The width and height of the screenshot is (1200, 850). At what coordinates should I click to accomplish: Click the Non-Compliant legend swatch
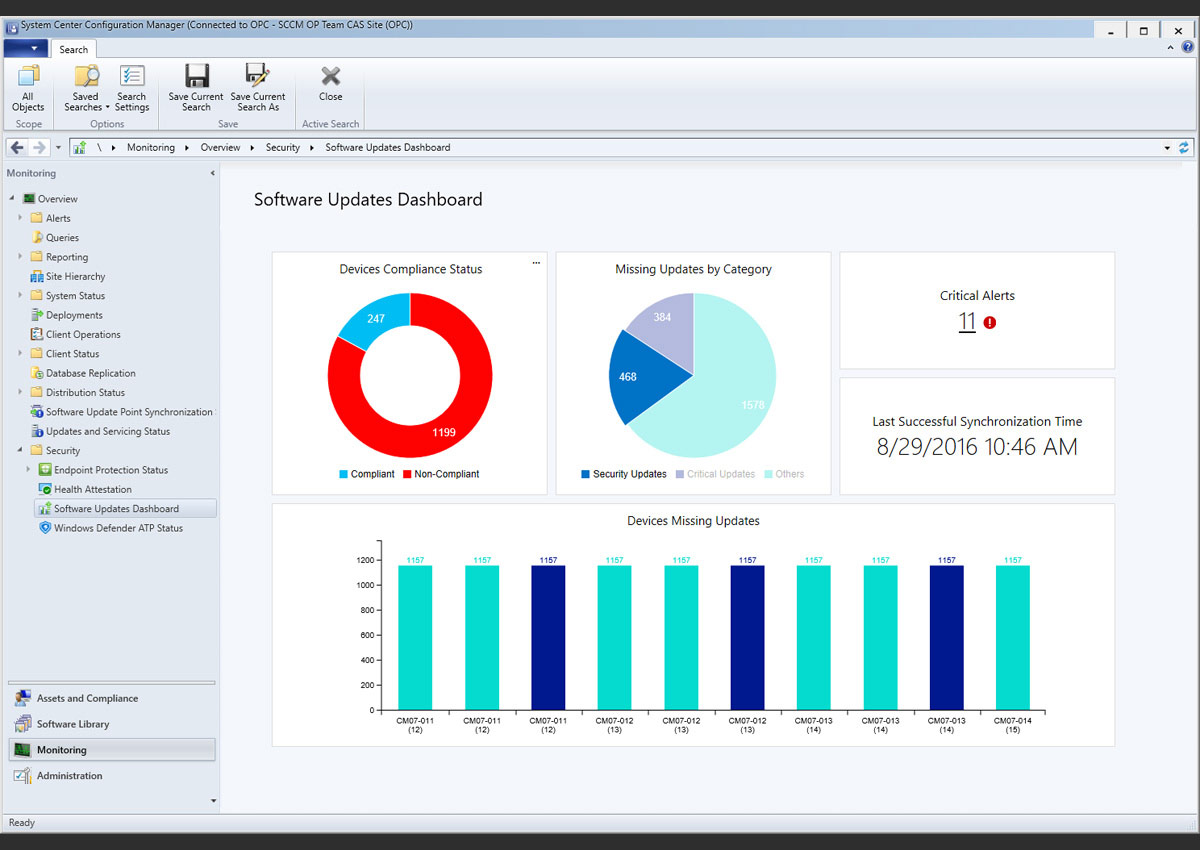click(x=407, y=474)
